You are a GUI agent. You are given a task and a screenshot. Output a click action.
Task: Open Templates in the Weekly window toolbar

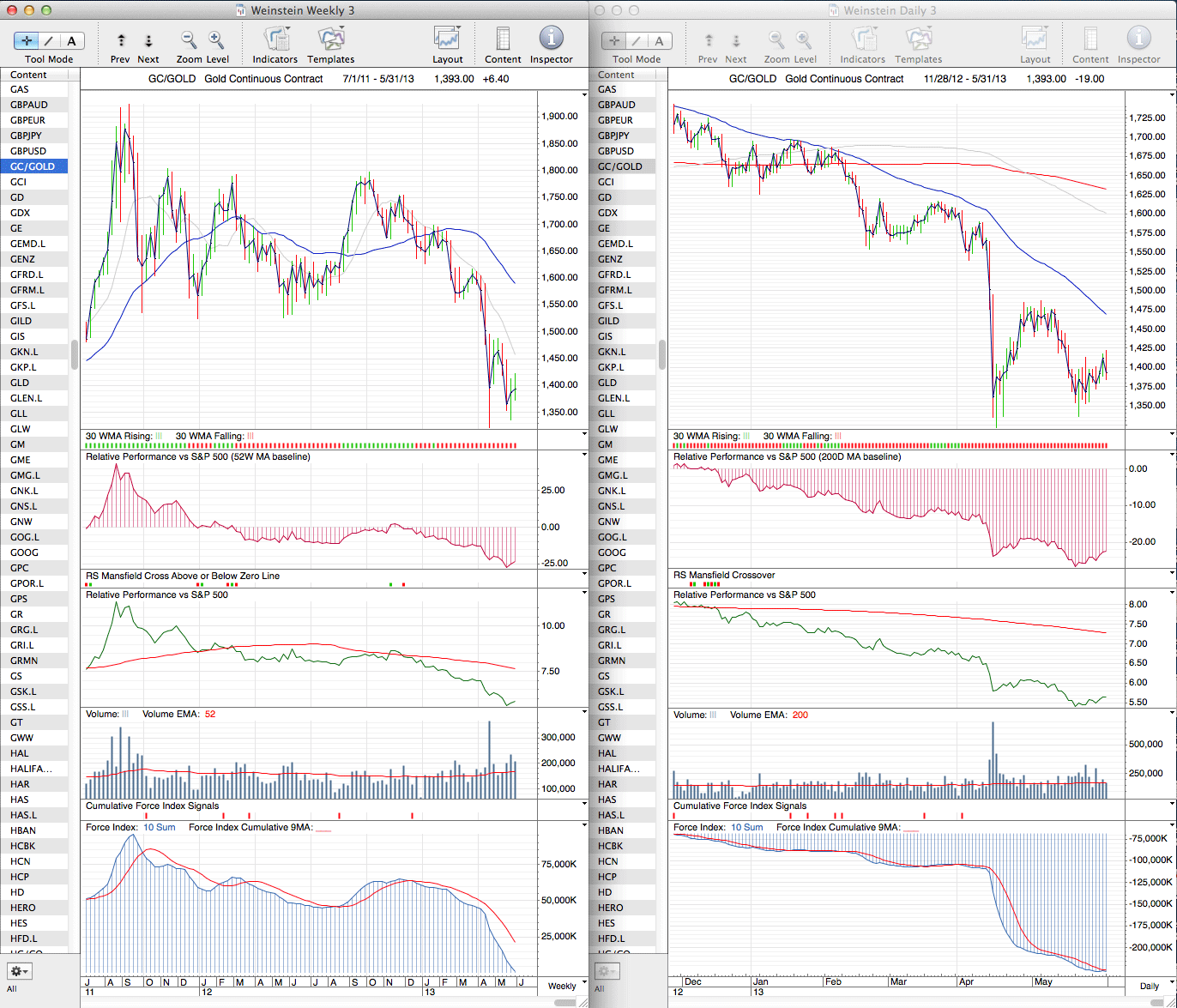[330, 39]
